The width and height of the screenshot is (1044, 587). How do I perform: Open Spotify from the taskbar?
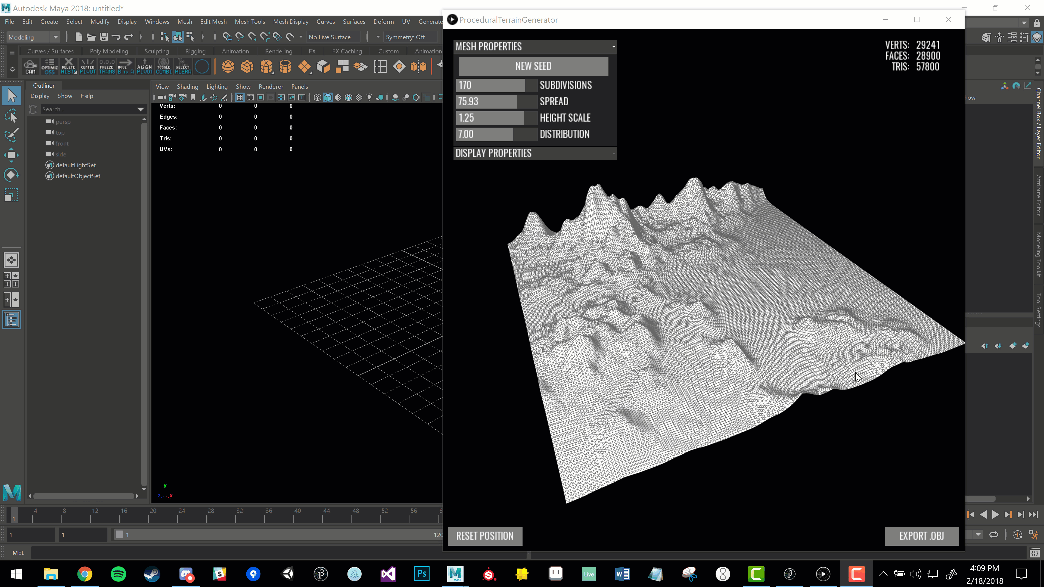tap(119, 574)
